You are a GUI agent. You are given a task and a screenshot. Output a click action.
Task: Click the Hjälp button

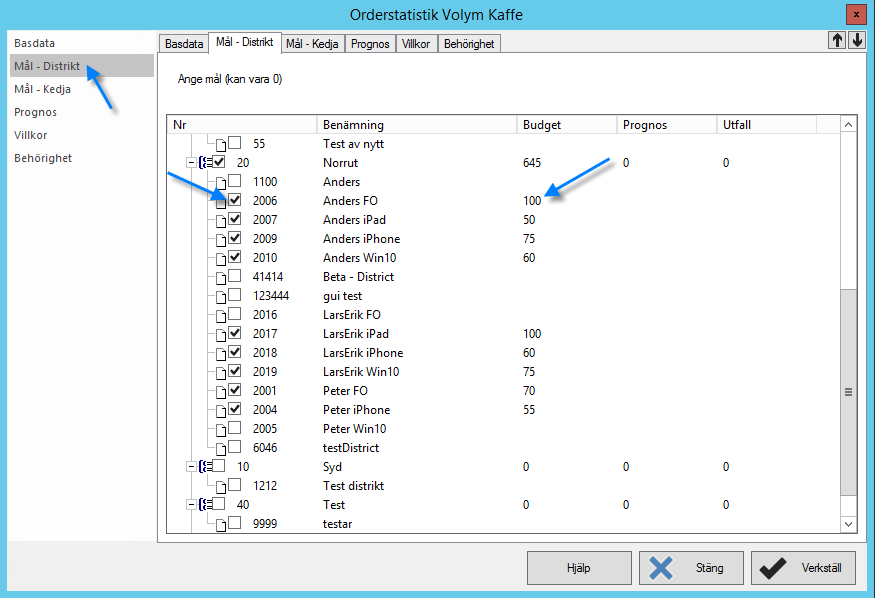(579, 568)
